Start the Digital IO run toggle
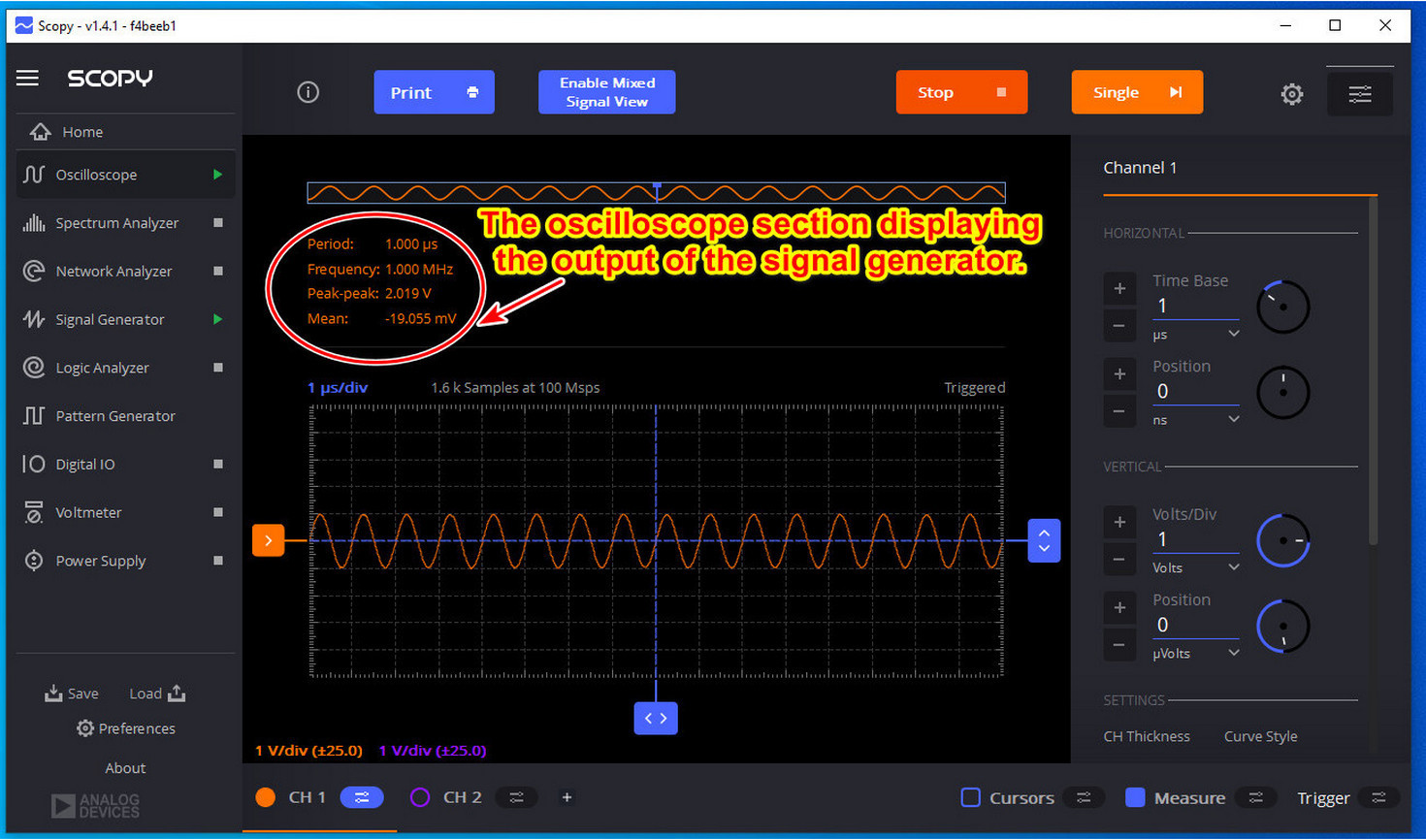 [217, 464]
